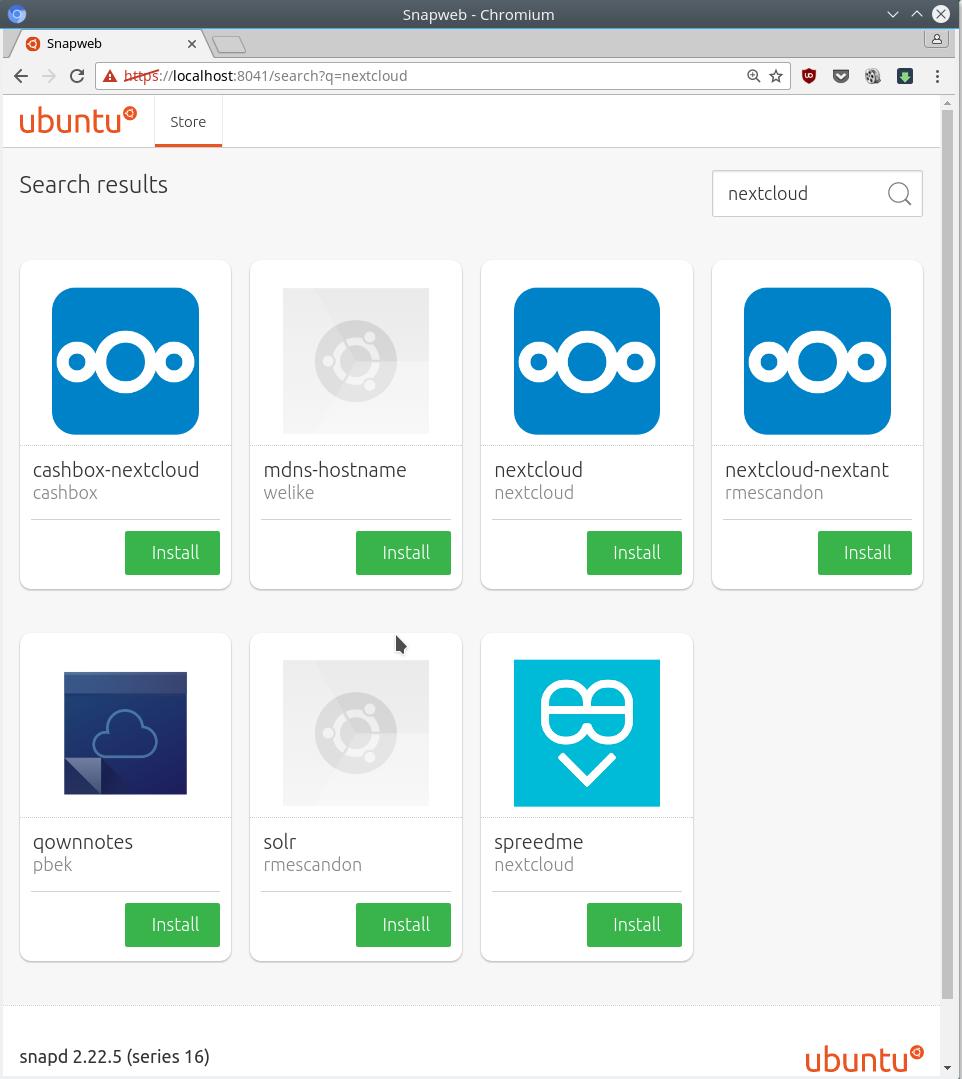The height and width of the screenshot is (1079, 962).
Task: Click the ubuntu logo in header
Action: click(x=78, y=120)
